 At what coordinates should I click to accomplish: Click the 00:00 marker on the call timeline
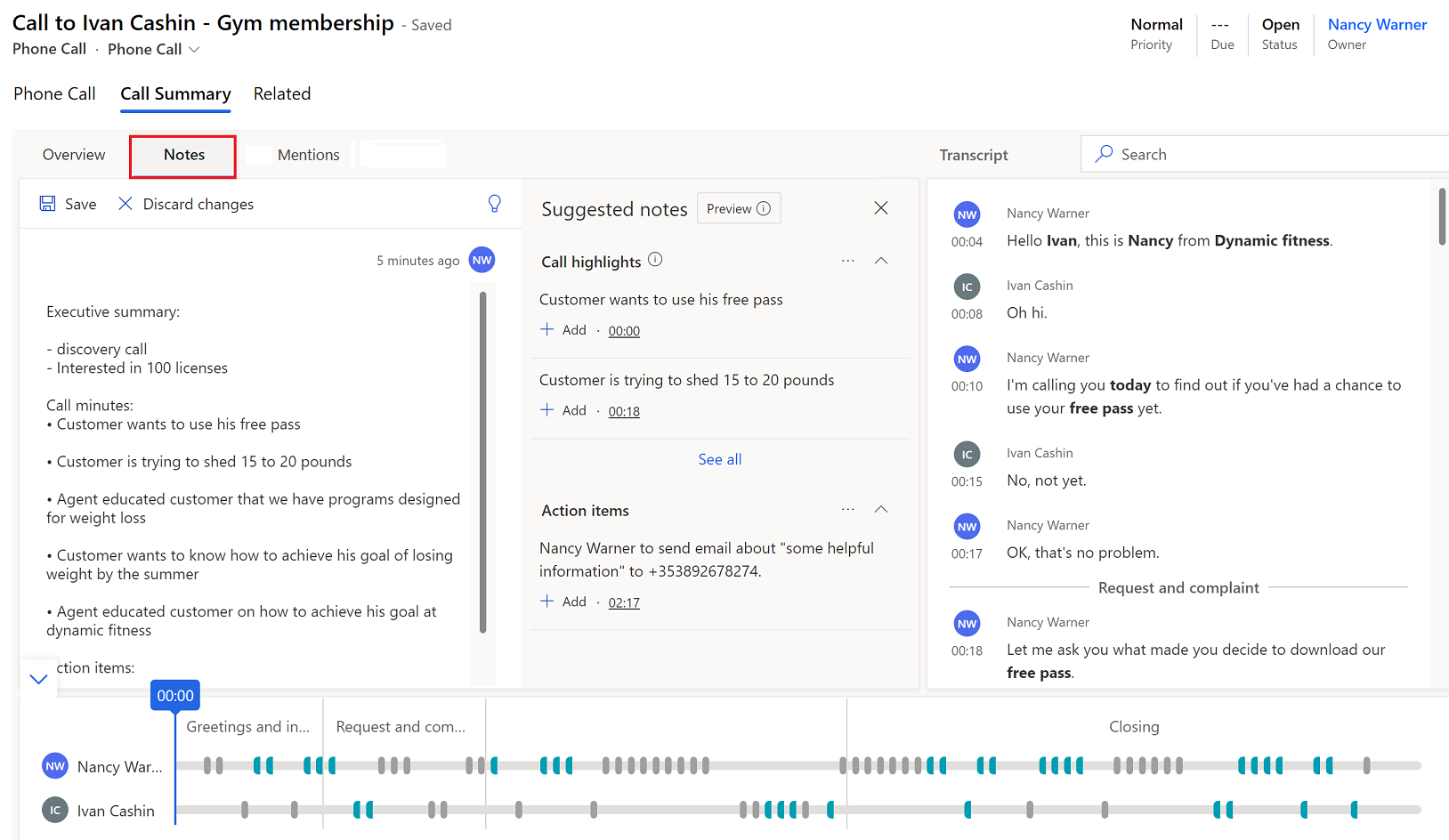click(x=174, y=695)
